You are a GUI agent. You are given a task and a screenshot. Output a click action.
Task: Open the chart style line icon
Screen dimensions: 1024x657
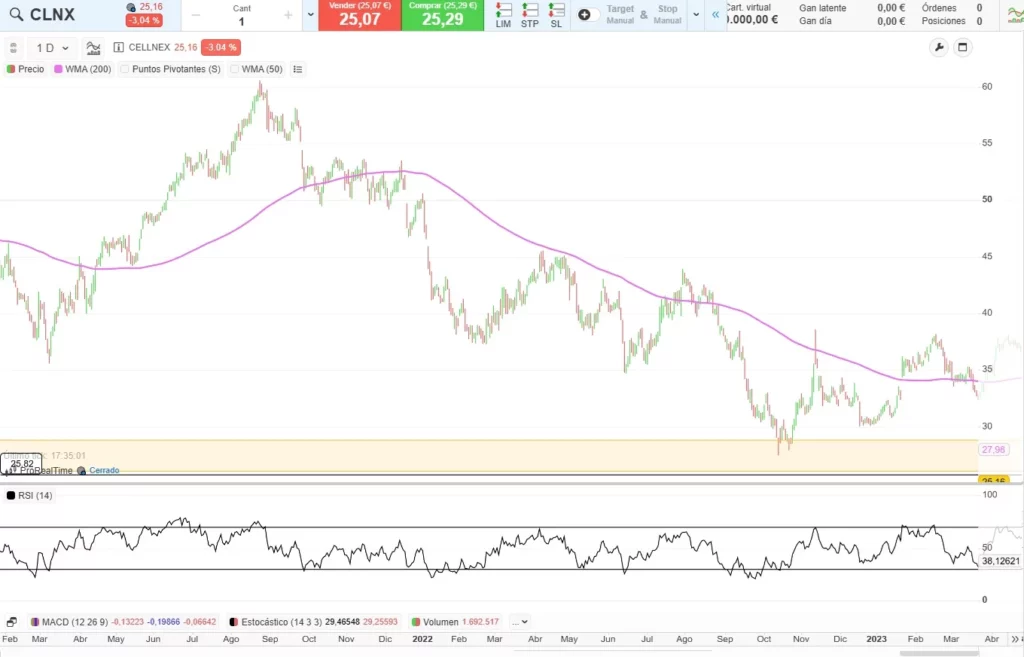point(93,47)
